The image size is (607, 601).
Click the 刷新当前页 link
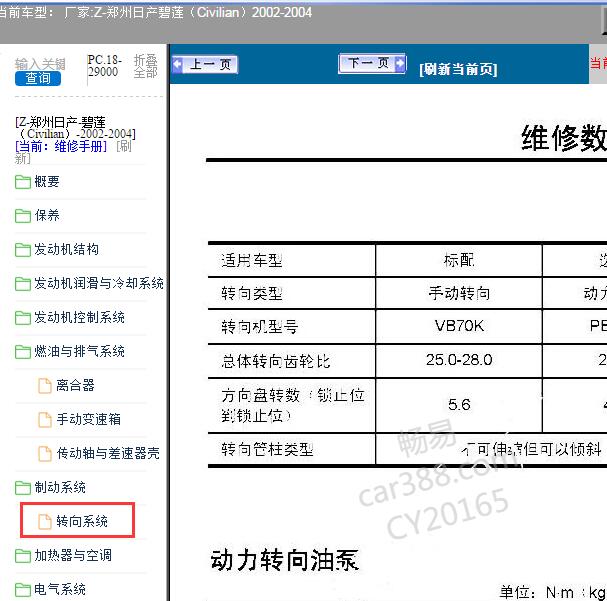[x=458, y=69]
